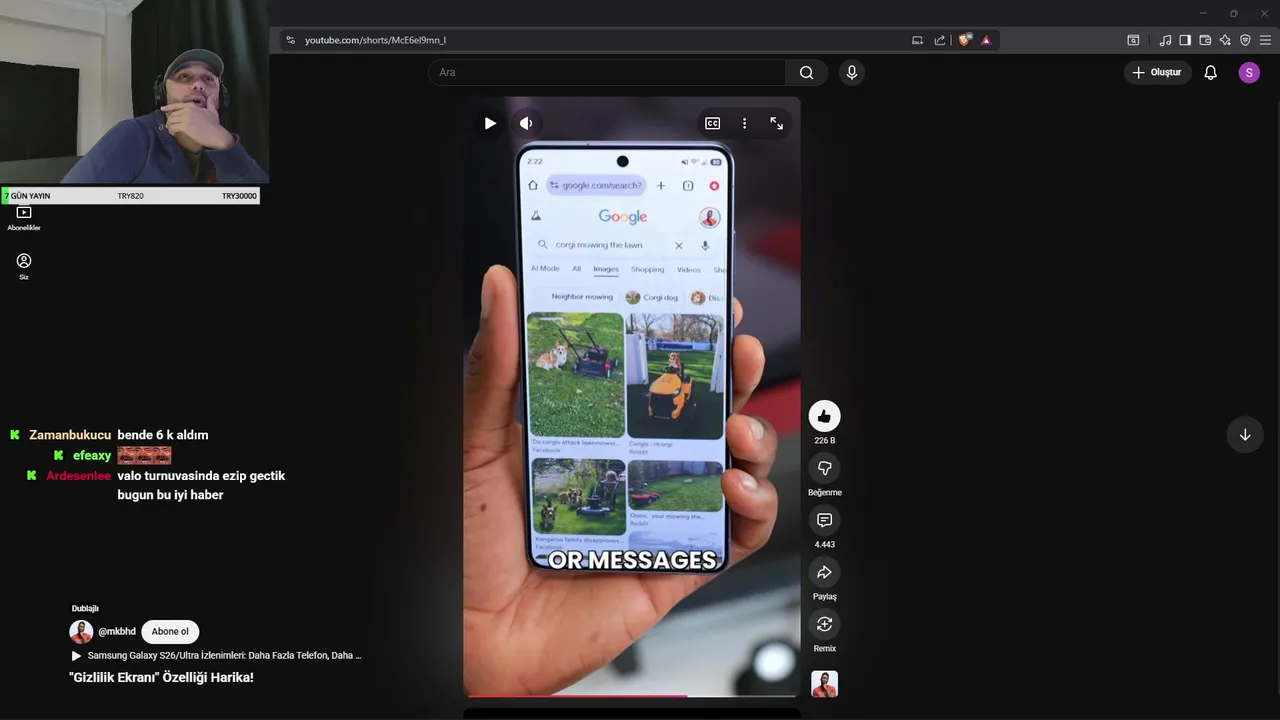Click the "Gizlilik Ekranı" Özelliği Harika! title
The height and width of the screenshot is (720, 1280).
(x=161, y=678)
